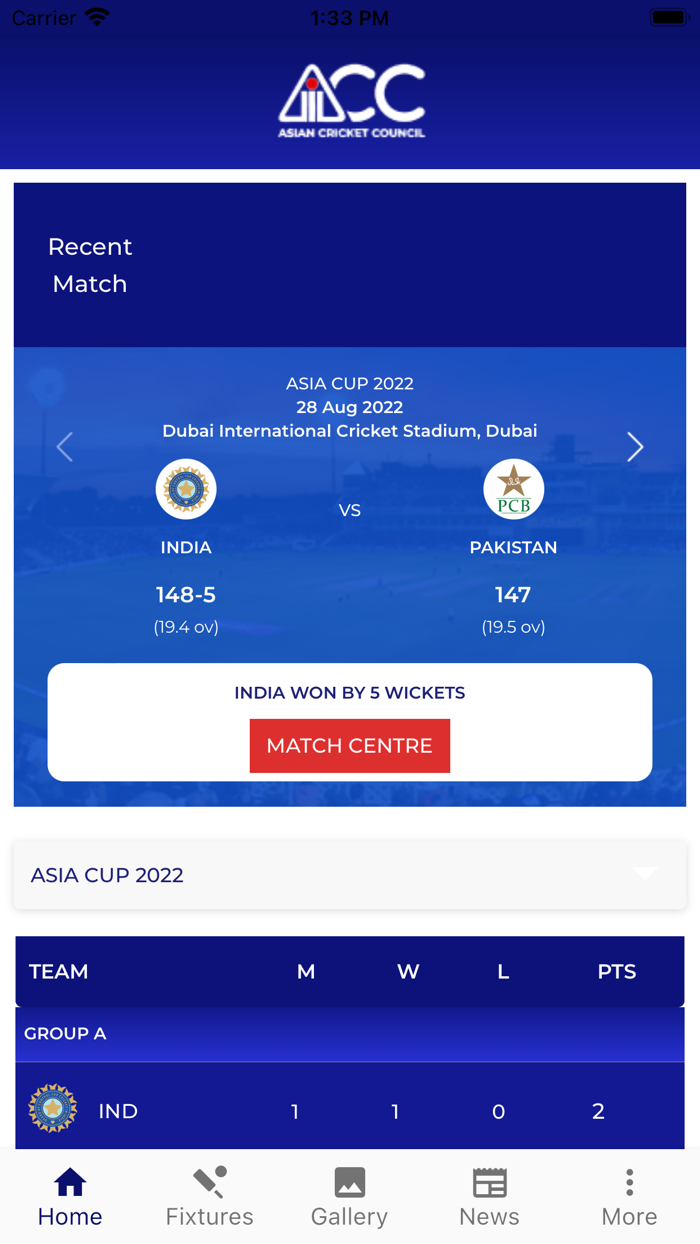Select the IND row in Group A
700x1244 pixels.
350,1111
